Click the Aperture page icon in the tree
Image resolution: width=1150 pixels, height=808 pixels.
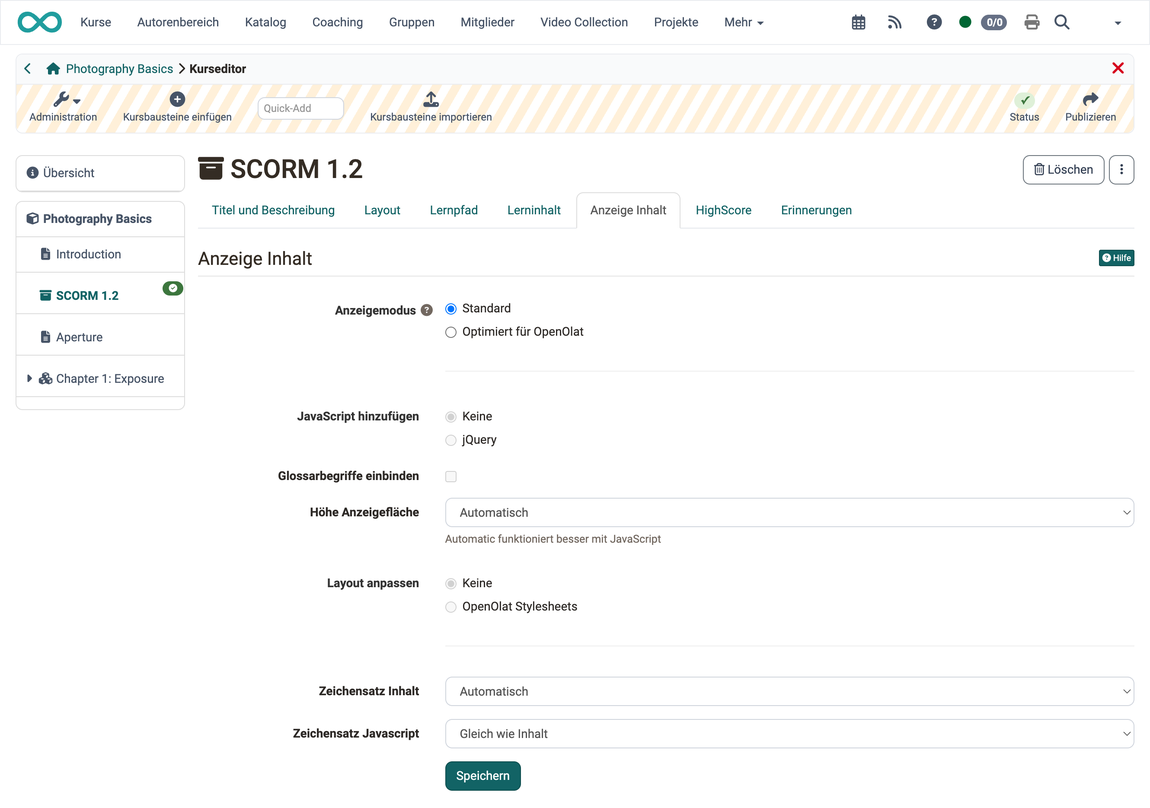point(45,337)
